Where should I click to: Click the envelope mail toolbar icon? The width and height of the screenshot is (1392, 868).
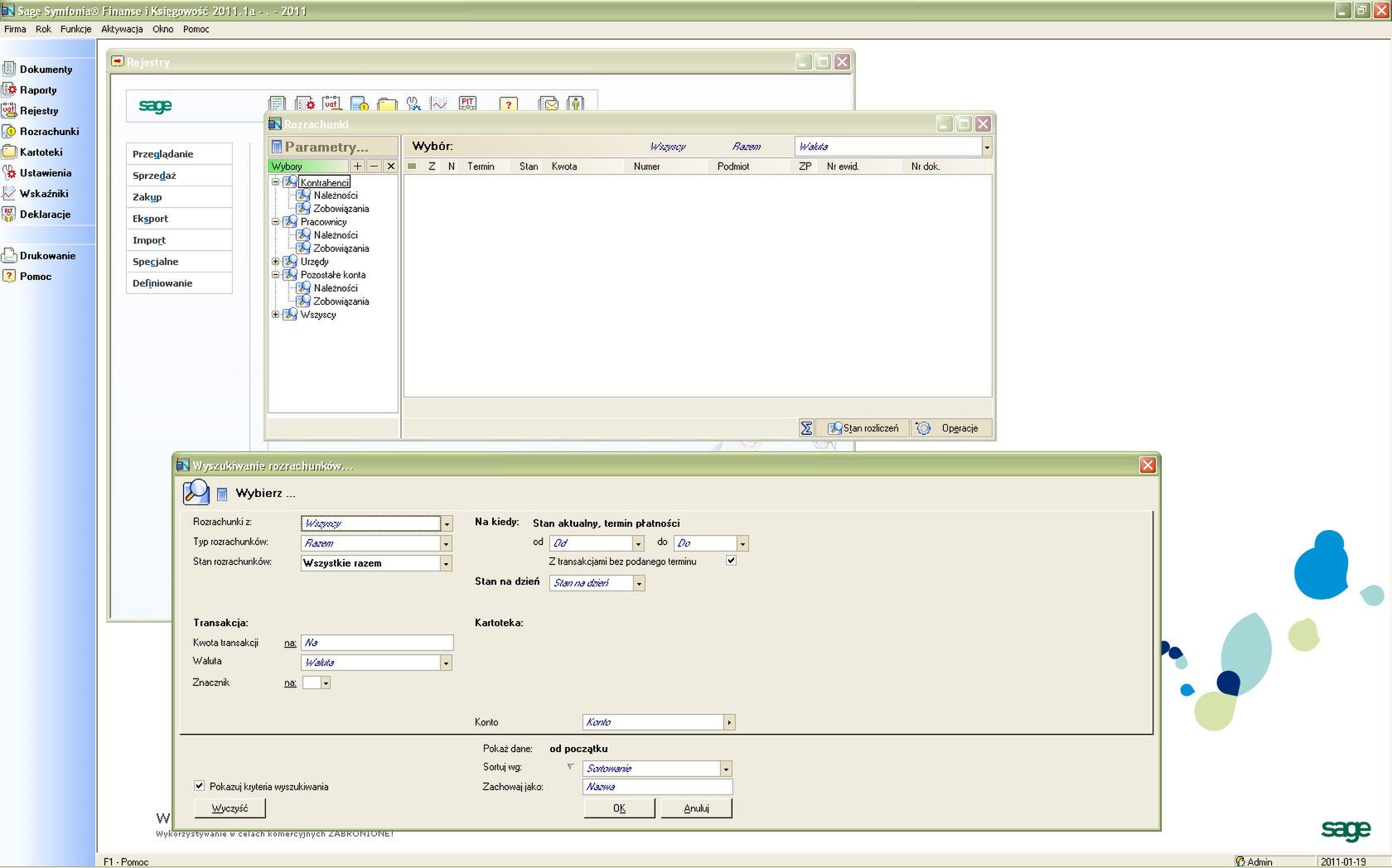point(549,104)
